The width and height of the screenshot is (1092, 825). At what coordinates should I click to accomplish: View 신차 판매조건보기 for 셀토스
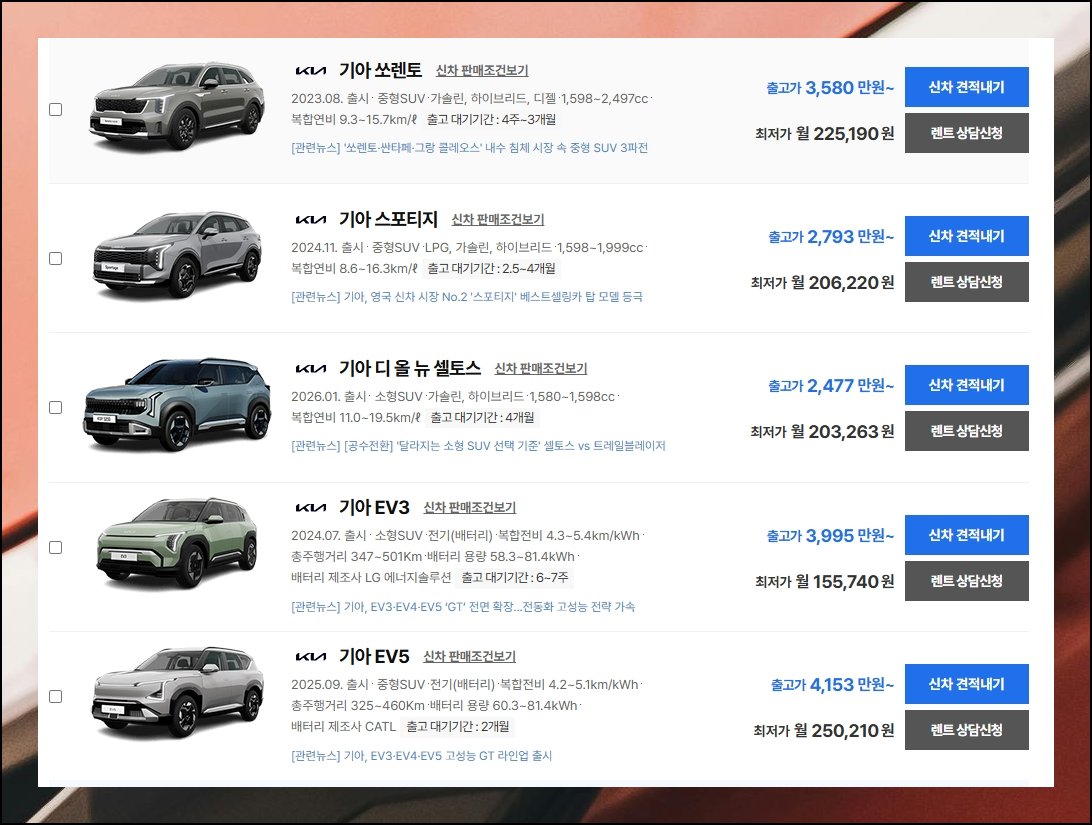click(541, 369)
